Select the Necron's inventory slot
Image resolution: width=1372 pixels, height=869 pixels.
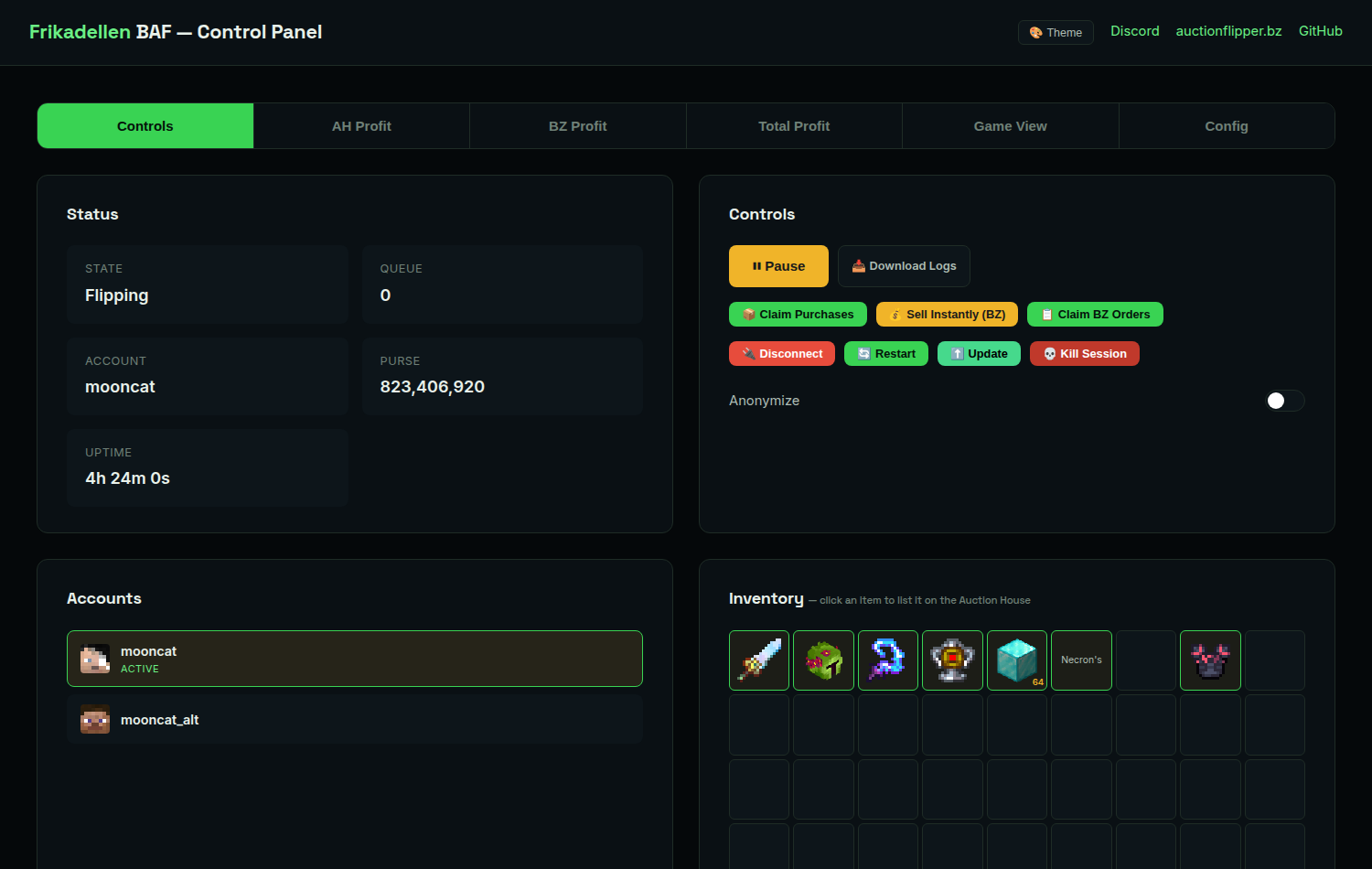coord(1081,660)
